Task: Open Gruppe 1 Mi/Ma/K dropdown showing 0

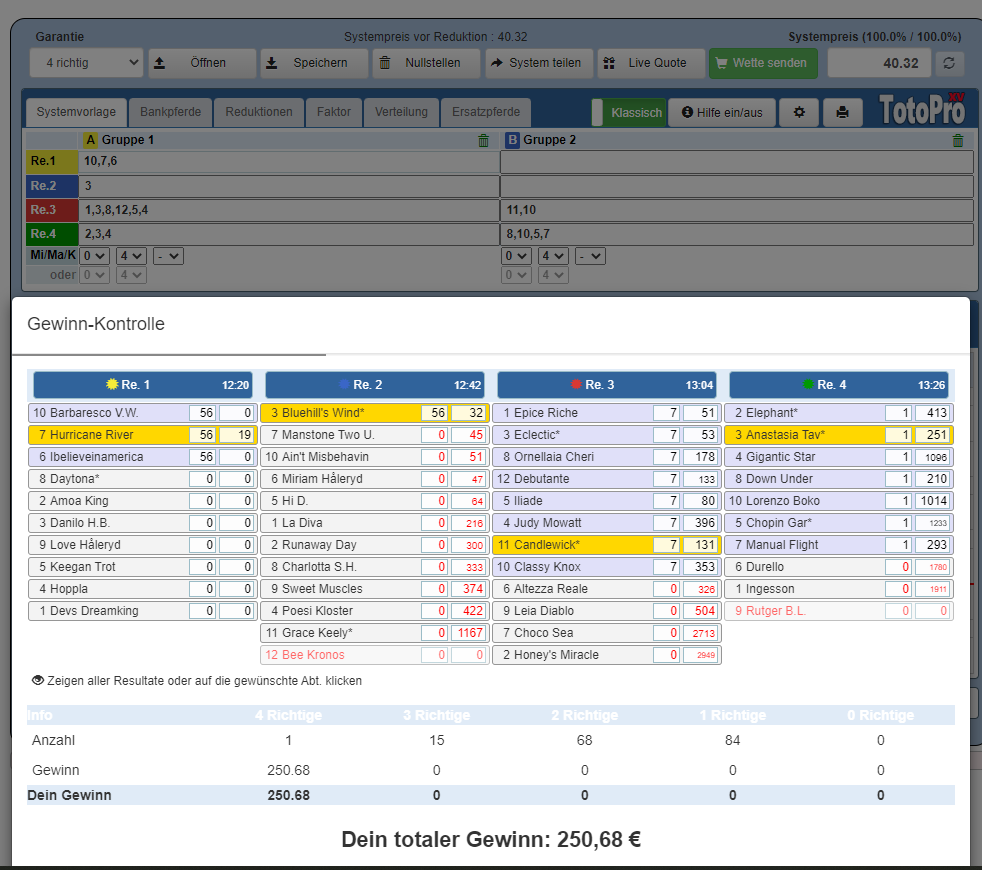Action: click(95, 256)
